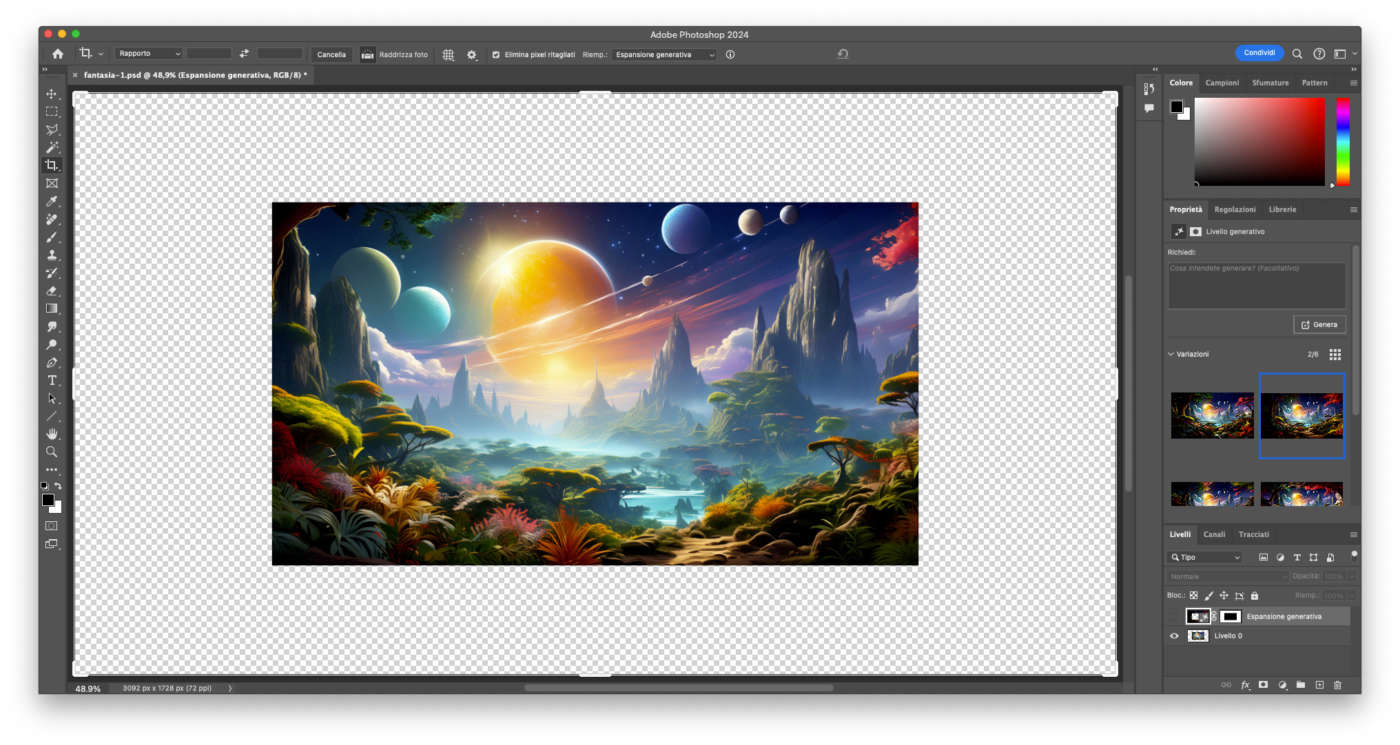Click the Raddrizza foto button
The image size is (1400, 745).
tap(395, 54)
